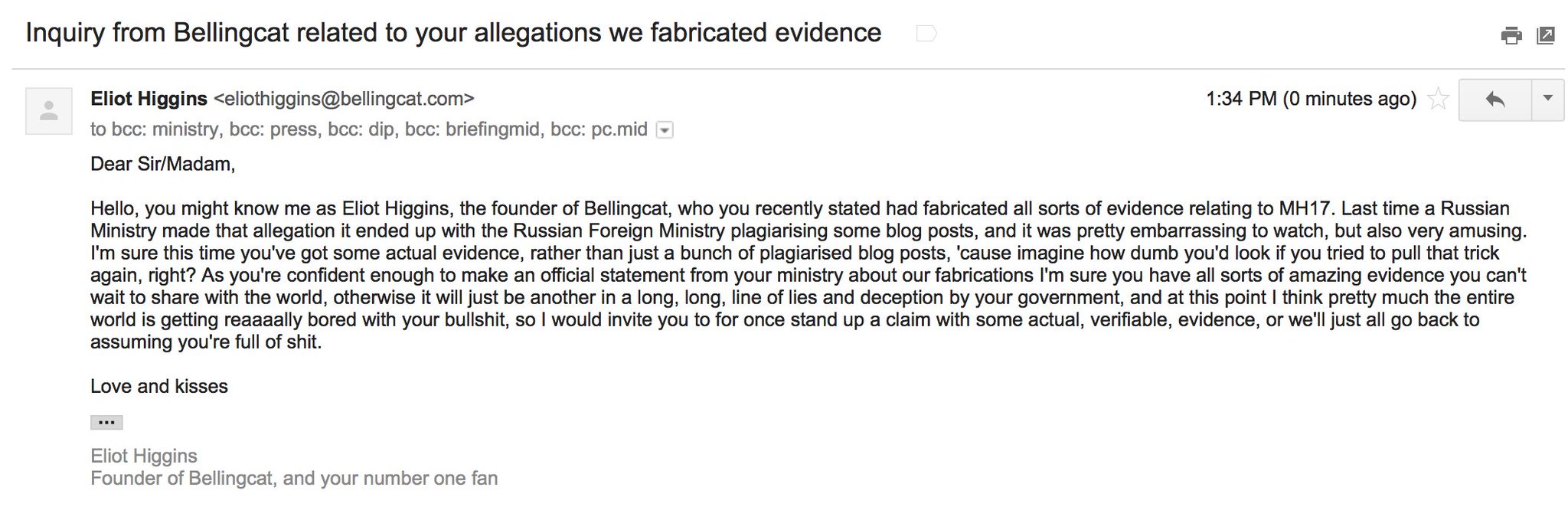Open the message in a new window
1568x507 pixels.
point(1545,35)
